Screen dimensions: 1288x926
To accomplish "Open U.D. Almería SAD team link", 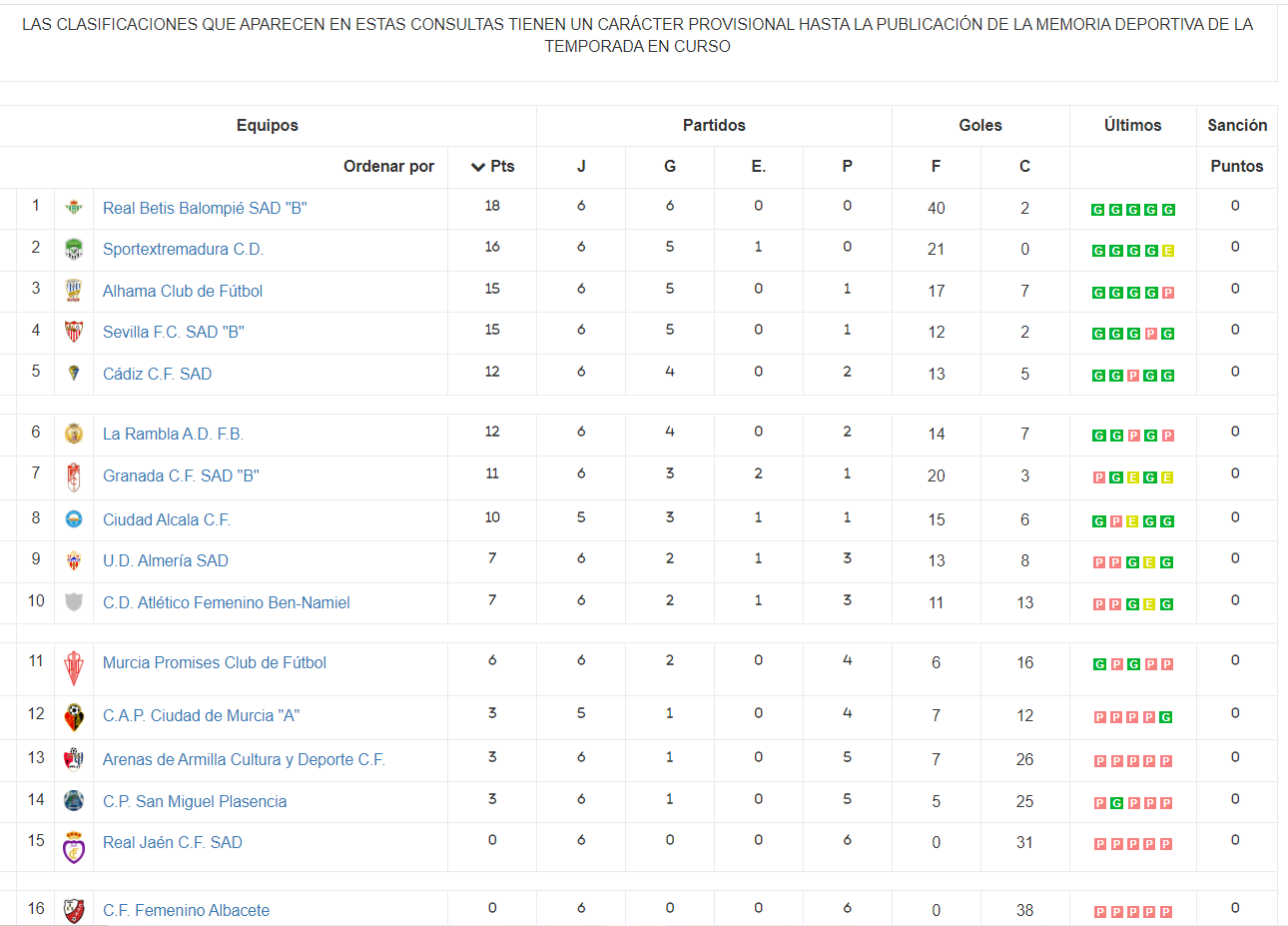I will point(166,560).
